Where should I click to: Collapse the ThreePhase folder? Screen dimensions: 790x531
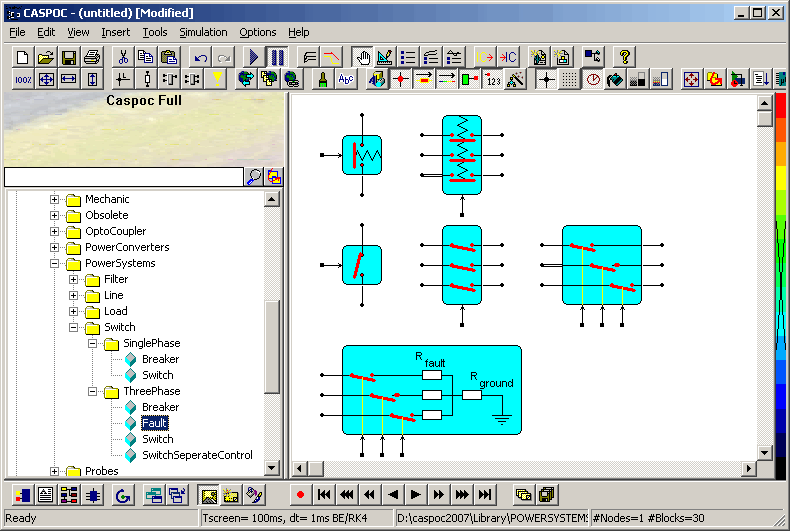click(x=93, y=391)
